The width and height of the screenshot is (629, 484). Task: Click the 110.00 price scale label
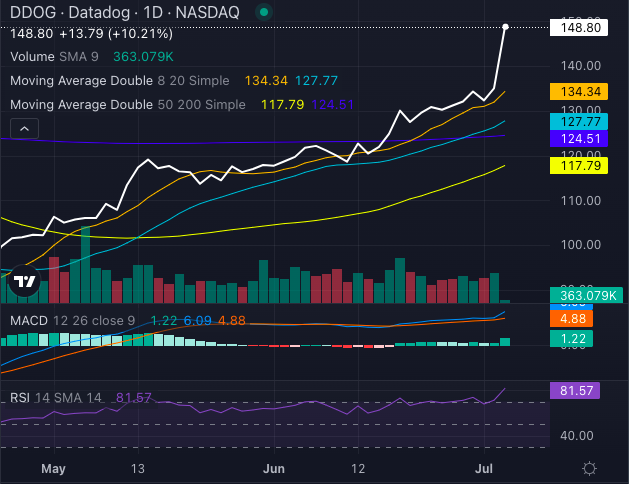point(580,200)
